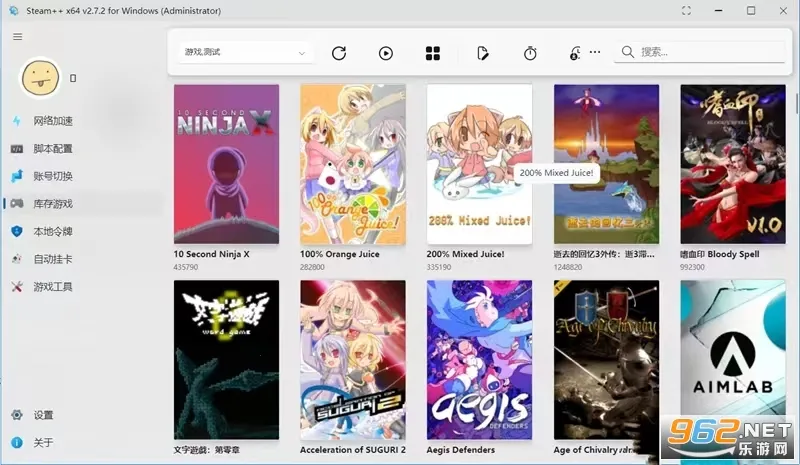The width and height of the screenshot is (800, 465).
Task: Select 本地令牌 sidebar item
Action: point(52,232)
